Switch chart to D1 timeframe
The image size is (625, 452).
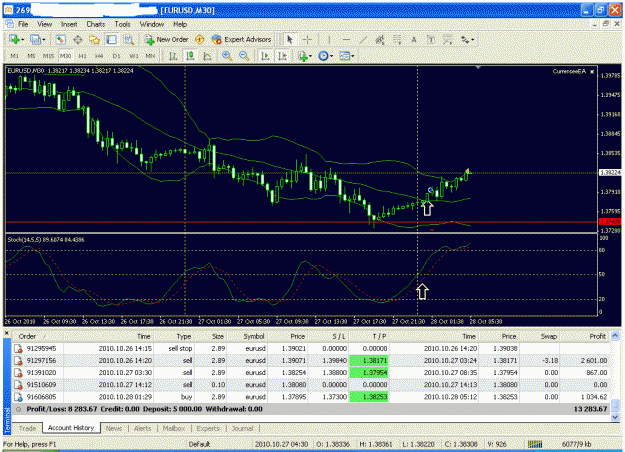(x=116, y=56)
